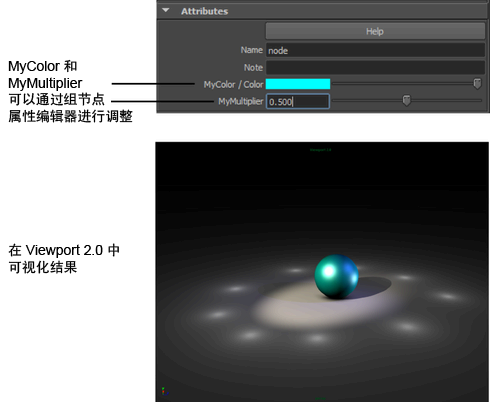Click the Name attribute label

point(252,50)
